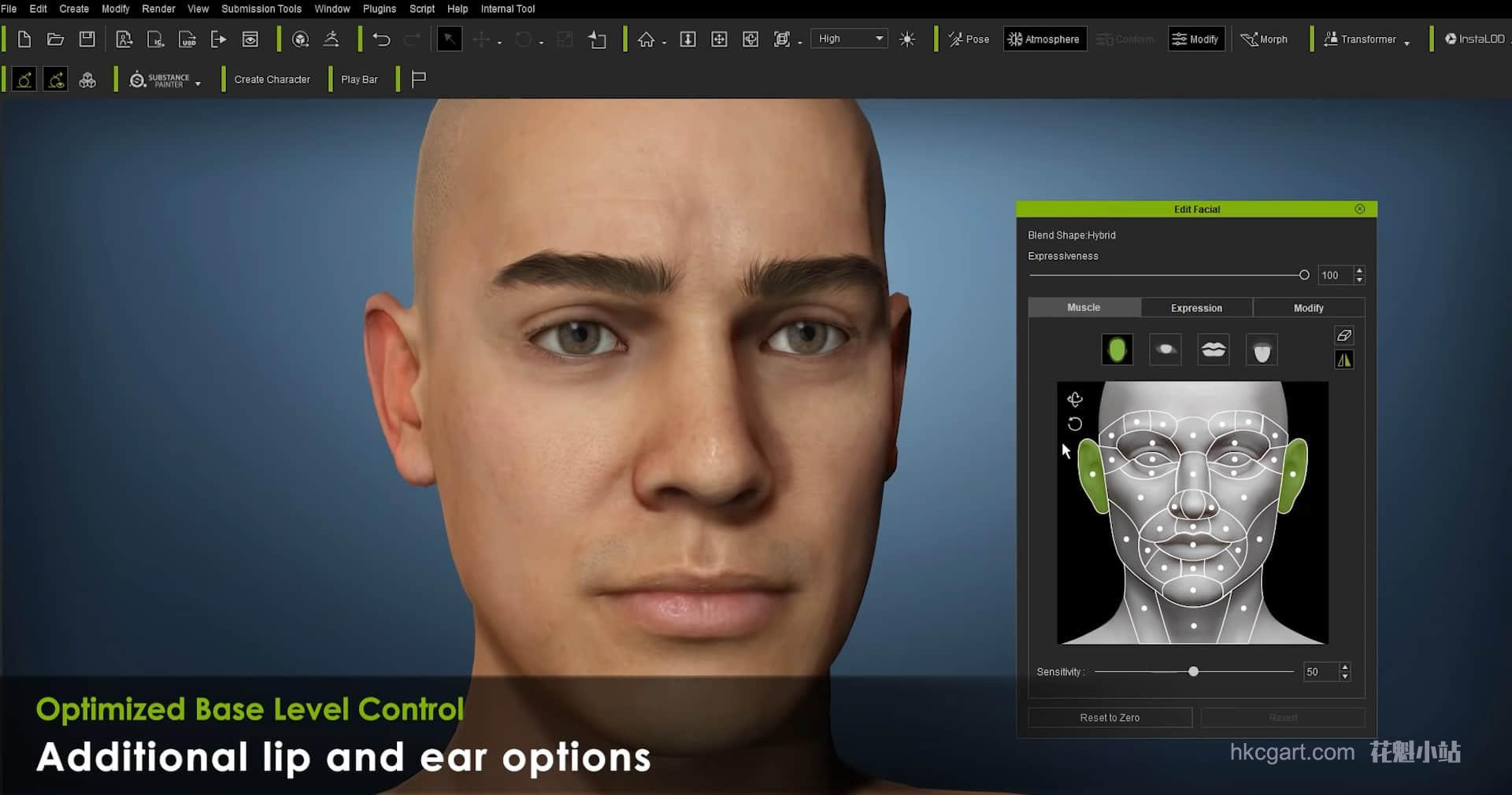Close the Edit Facial panel

pyautogui.click(x=1359, y=209)
